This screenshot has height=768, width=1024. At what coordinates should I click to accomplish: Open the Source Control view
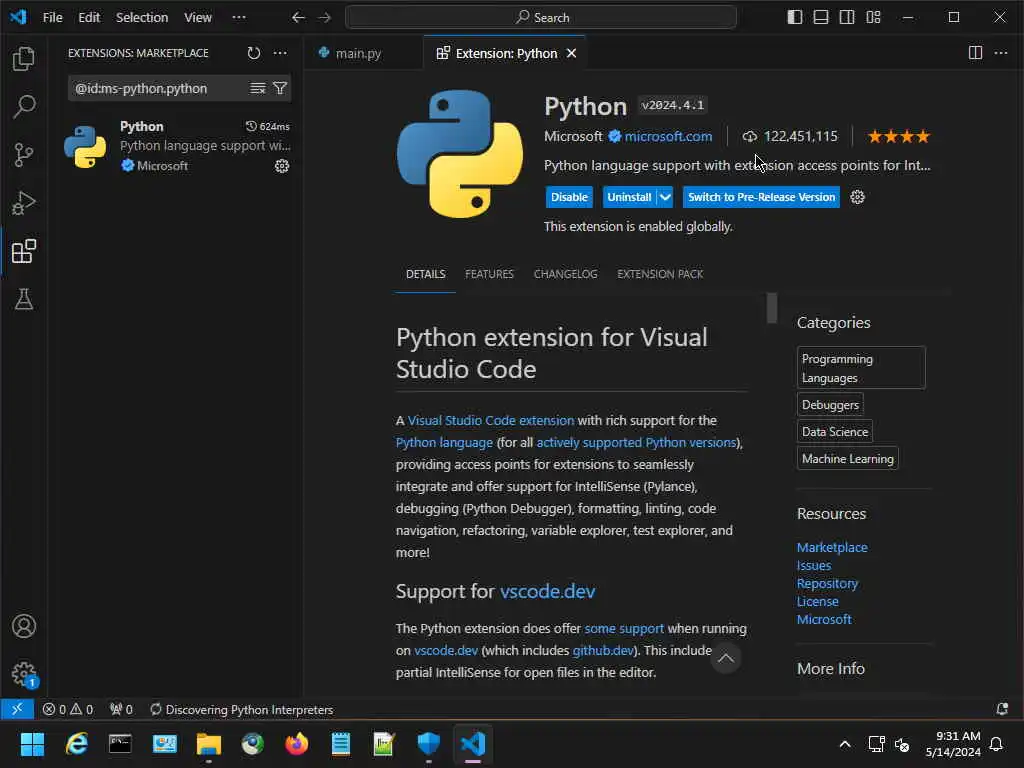[x=24, y=155]
